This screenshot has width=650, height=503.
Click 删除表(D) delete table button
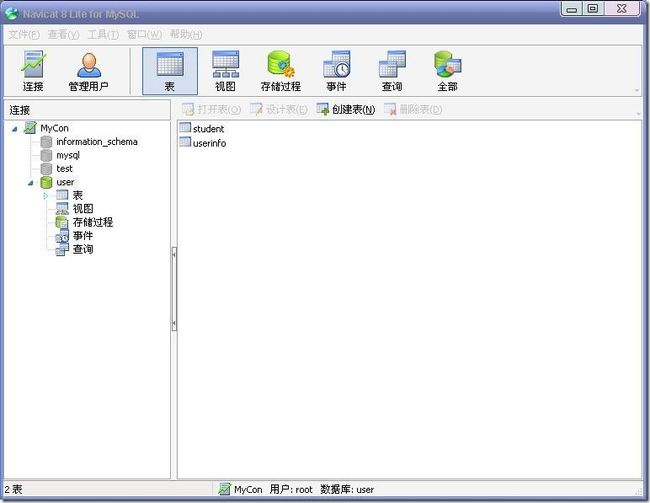413,109
